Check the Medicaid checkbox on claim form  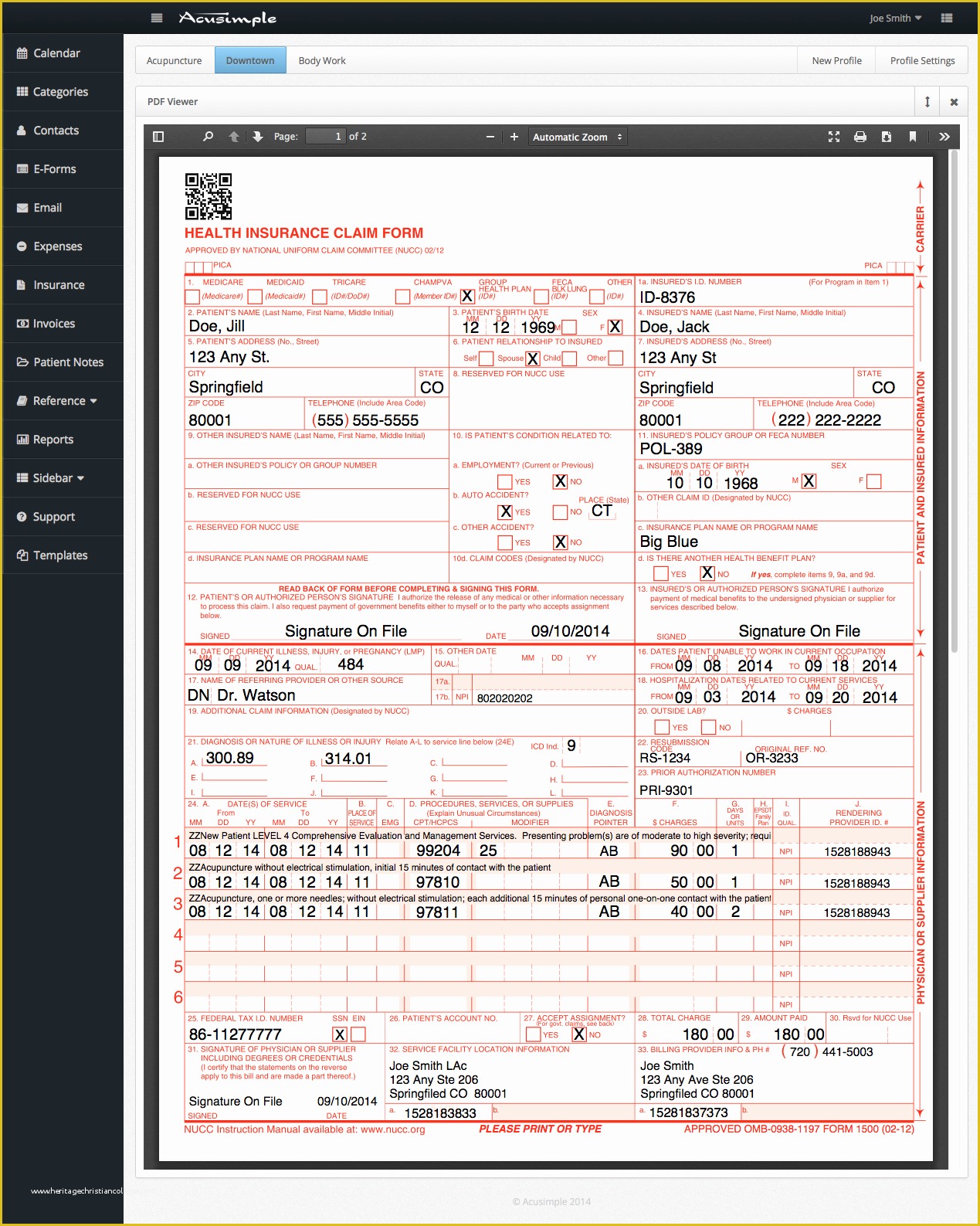click(x=255, y=297)
